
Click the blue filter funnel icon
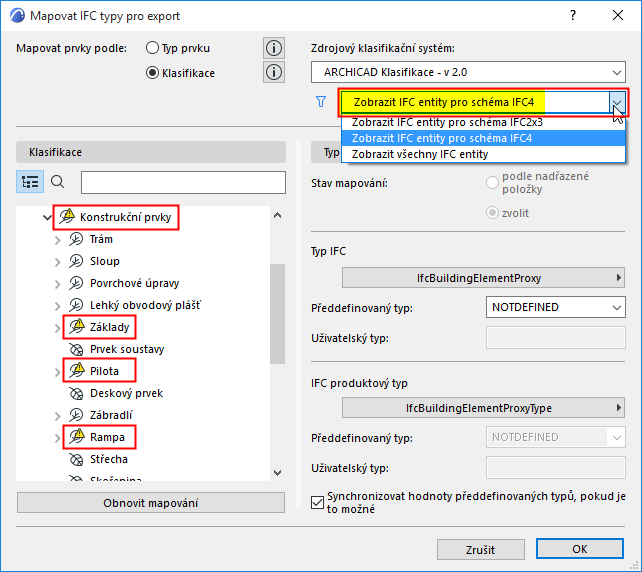coord(321,102)
